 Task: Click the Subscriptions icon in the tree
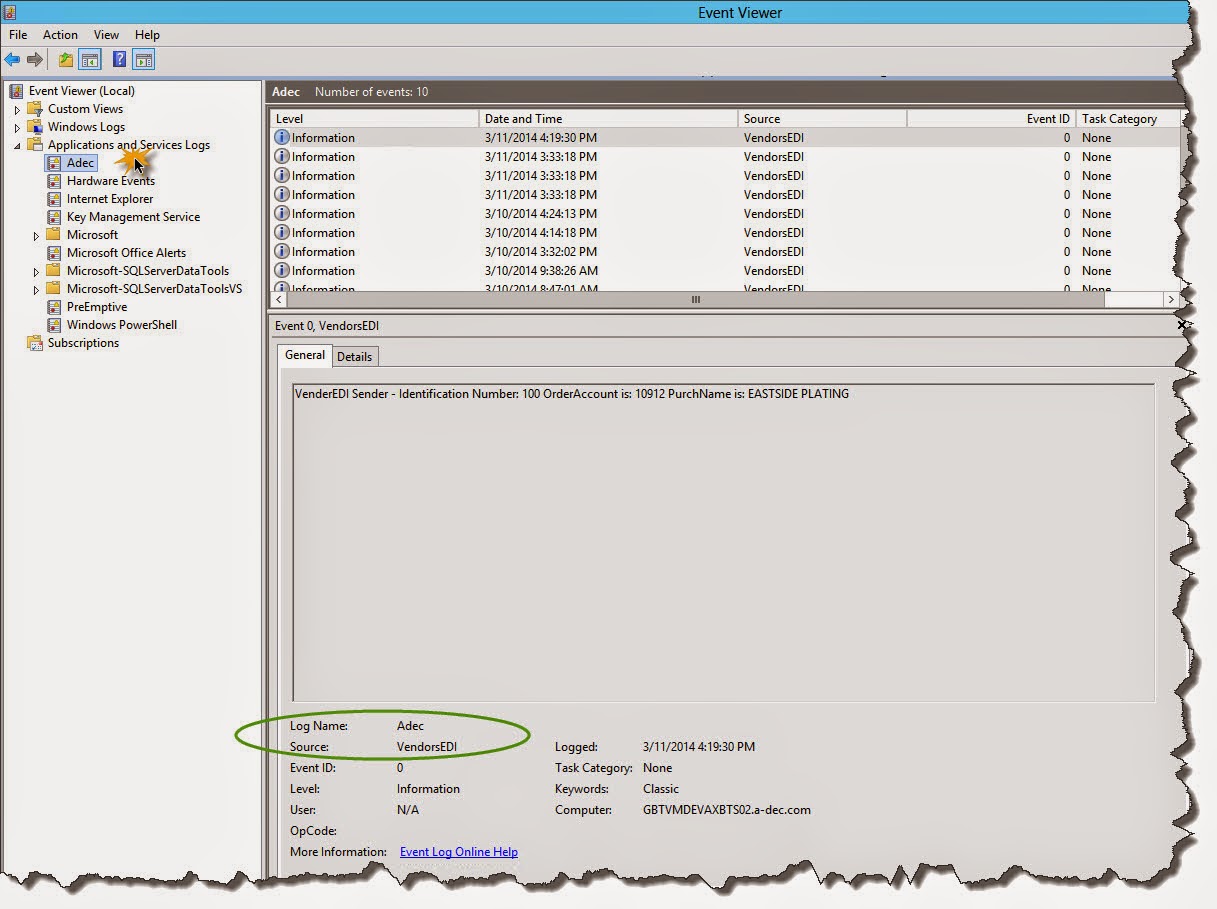click(x=35, y=343)
